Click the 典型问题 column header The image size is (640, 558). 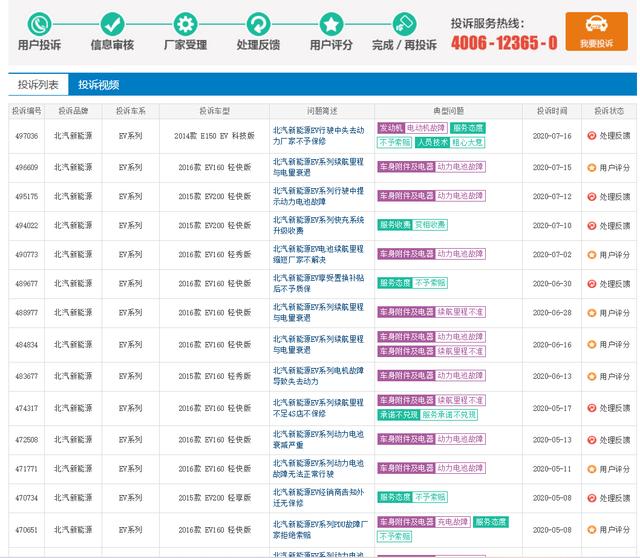point(449,111)
